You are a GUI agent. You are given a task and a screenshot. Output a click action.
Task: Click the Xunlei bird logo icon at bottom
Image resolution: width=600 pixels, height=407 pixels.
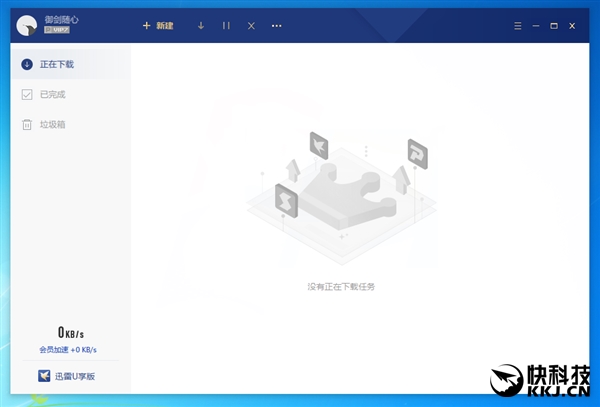44,376
